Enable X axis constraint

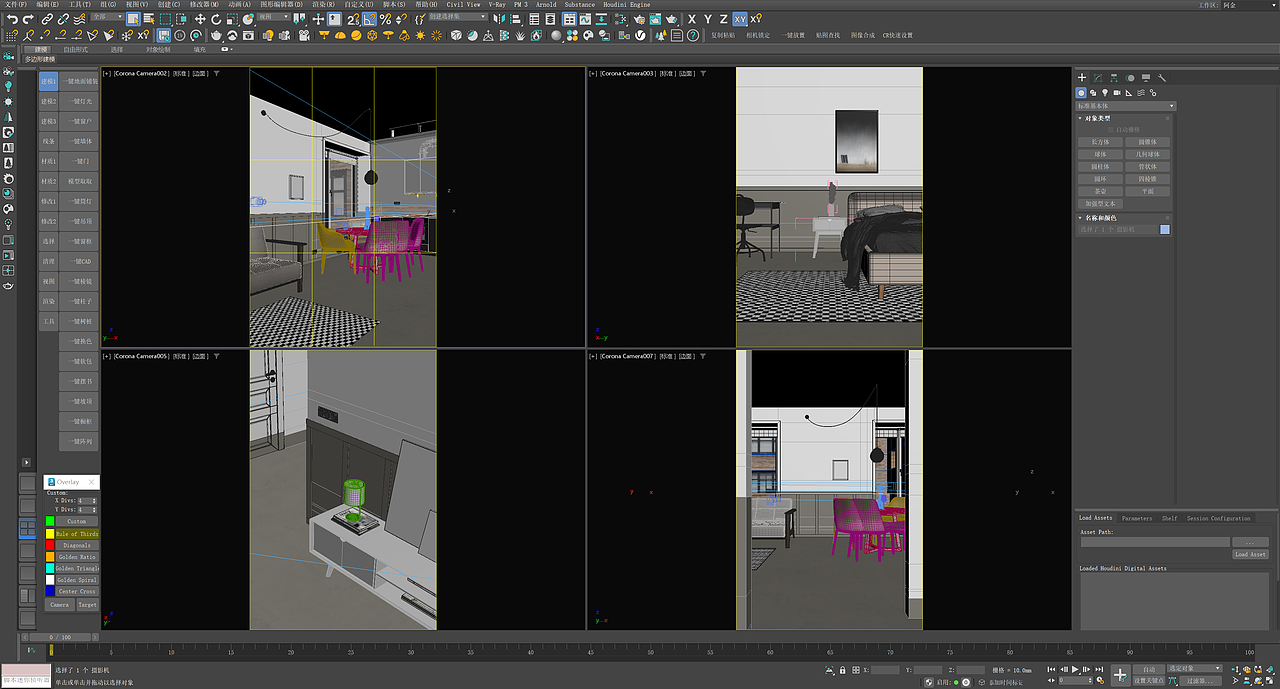[692, 18]
